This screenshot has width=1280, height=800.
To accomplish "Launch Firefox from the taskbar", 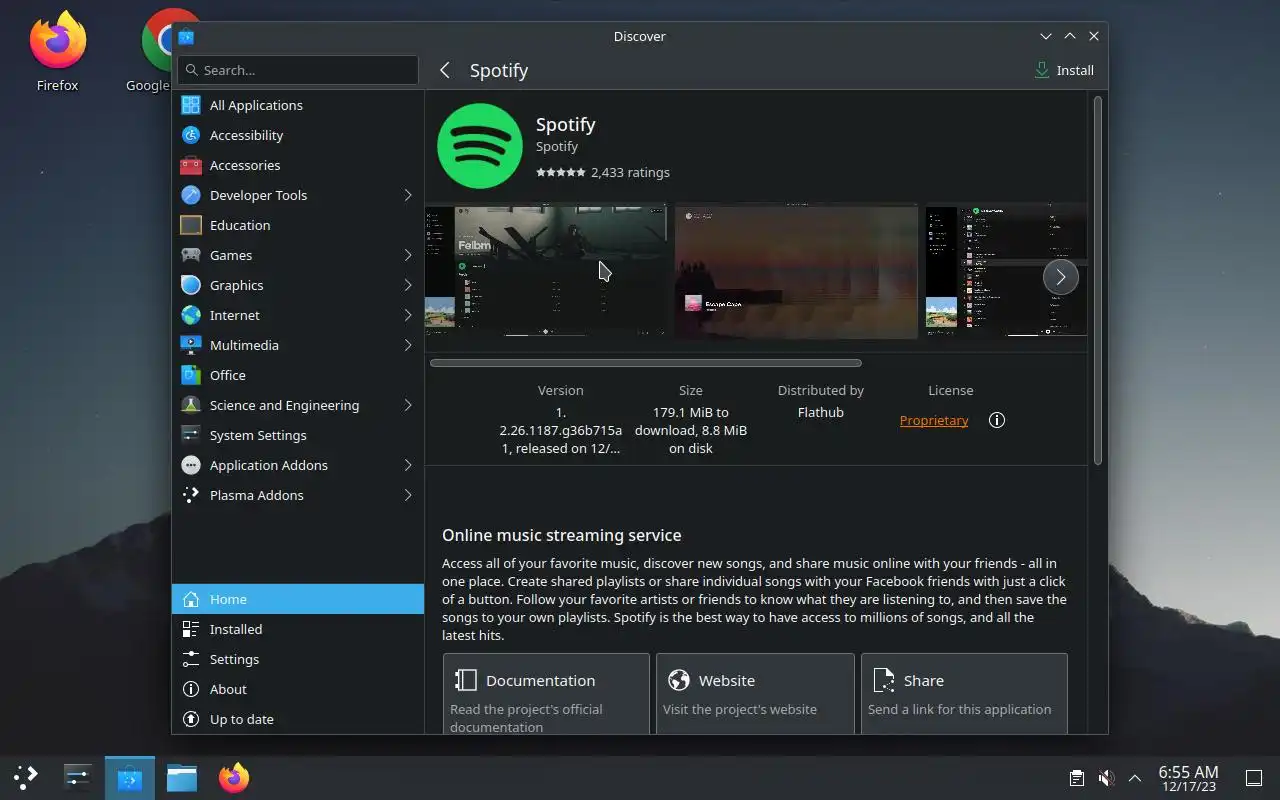I will 234,777.
